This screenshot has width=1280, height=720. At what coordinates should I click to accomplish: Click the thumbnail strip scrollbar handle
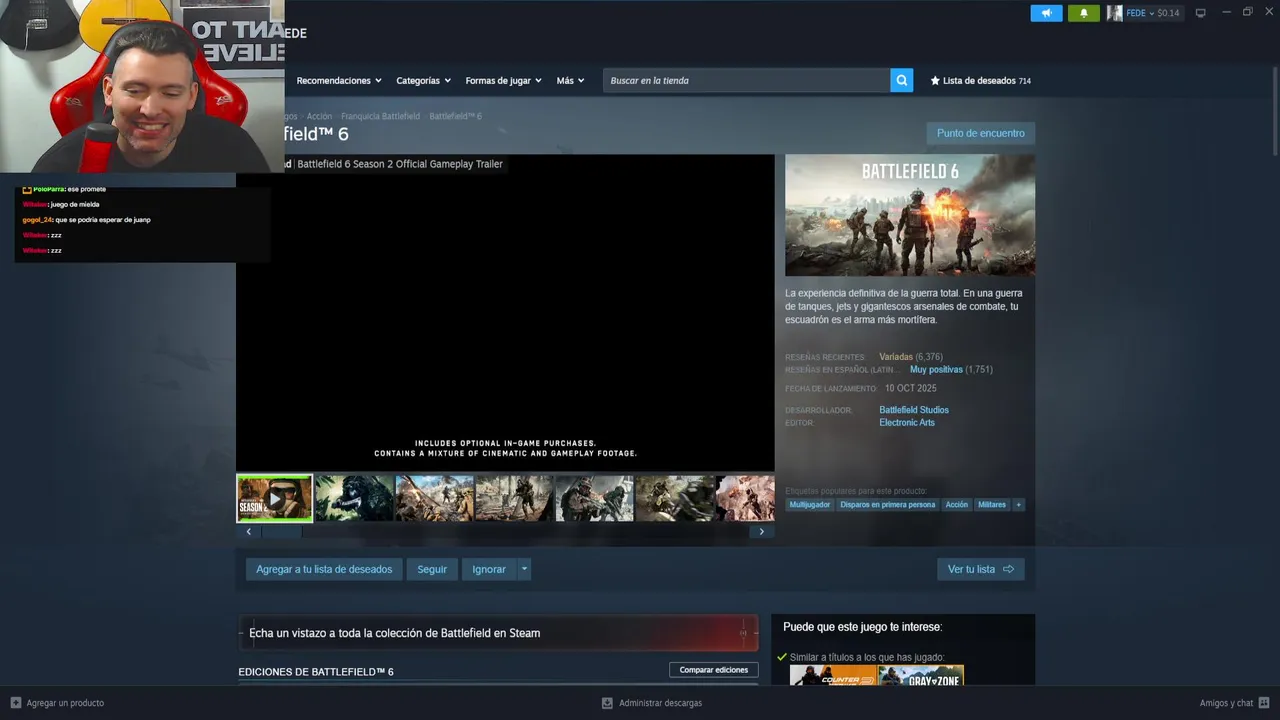[x=281, y=532]
